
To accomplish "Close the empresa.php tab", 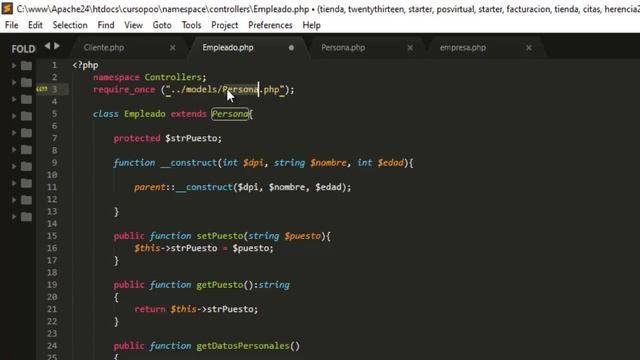I will click(529, 48).
